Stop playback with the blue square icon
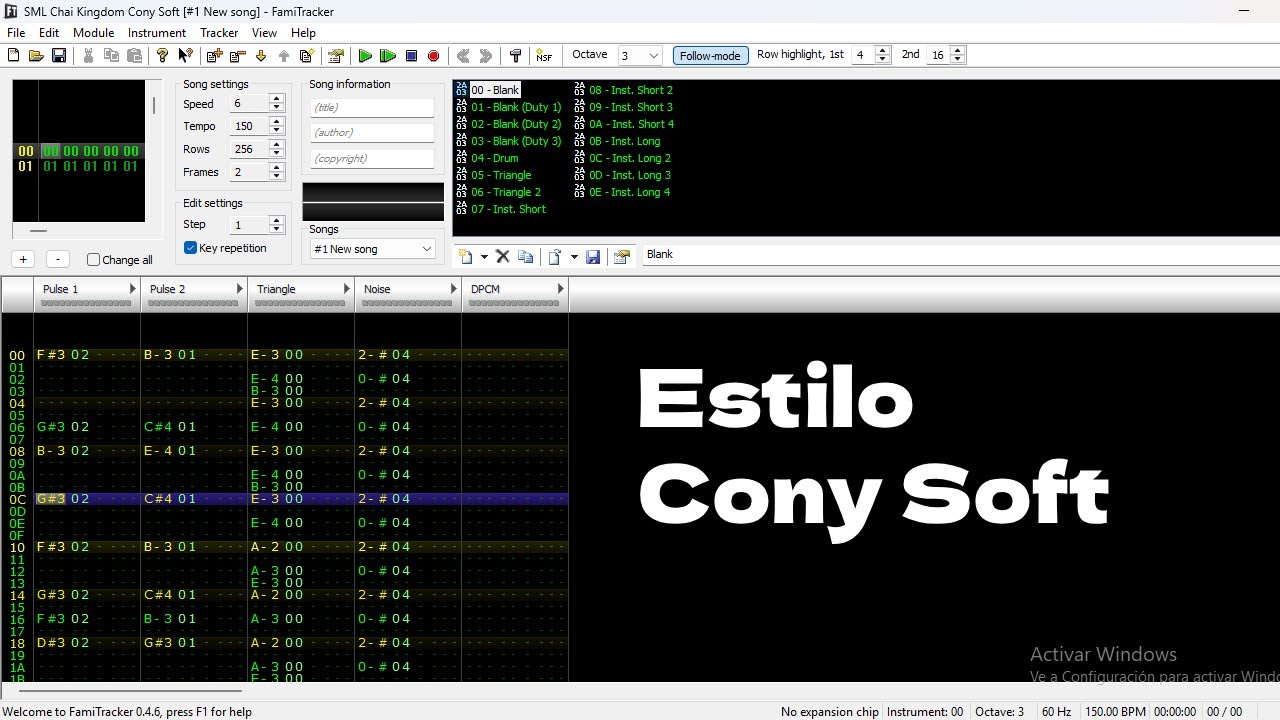Viewport: 1280px width, 720px height. coord(411,56)
